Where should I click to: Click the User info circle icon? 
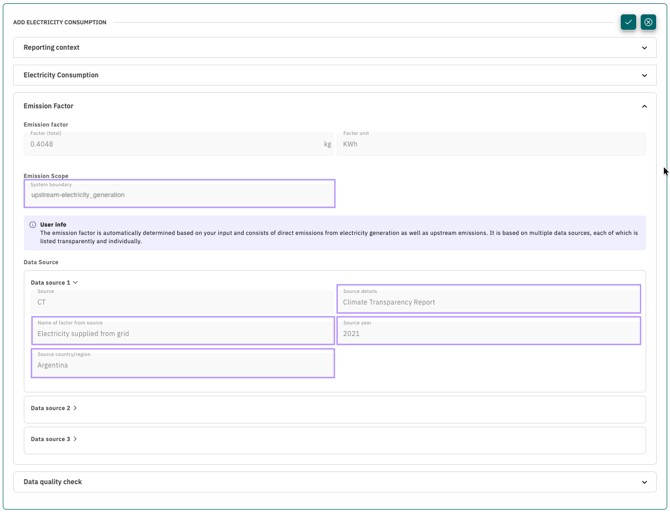pos(33,225)
